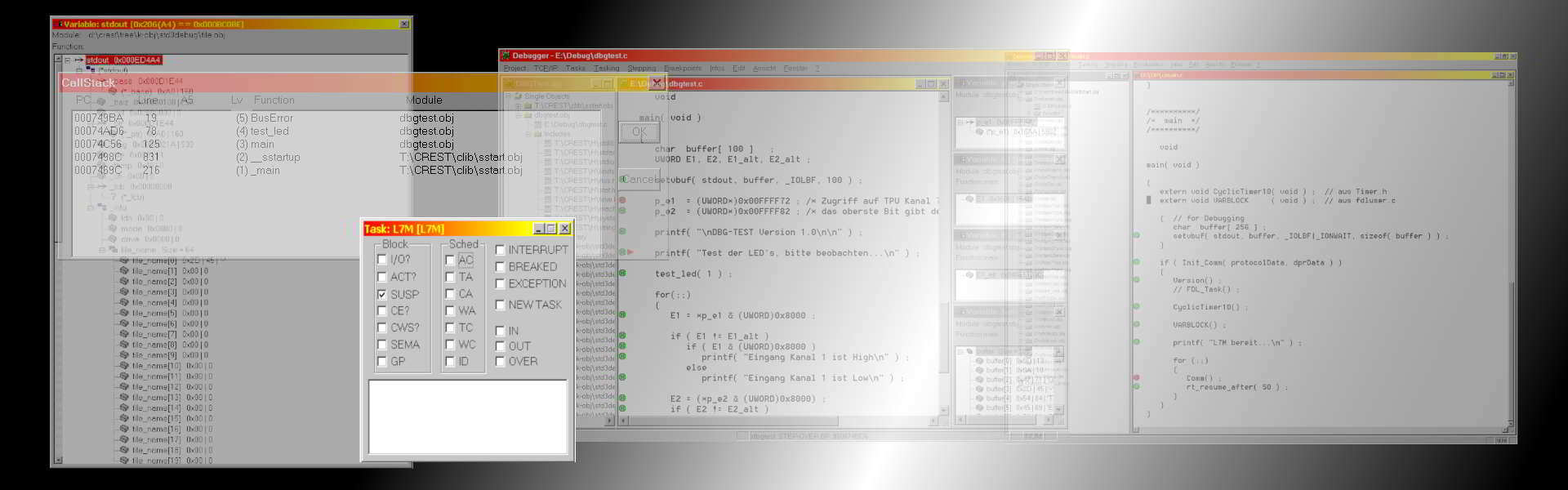Enable the INTERRUPT checkbox
The height and width of the screenshot is (490, 1568).
pos(500,250)
